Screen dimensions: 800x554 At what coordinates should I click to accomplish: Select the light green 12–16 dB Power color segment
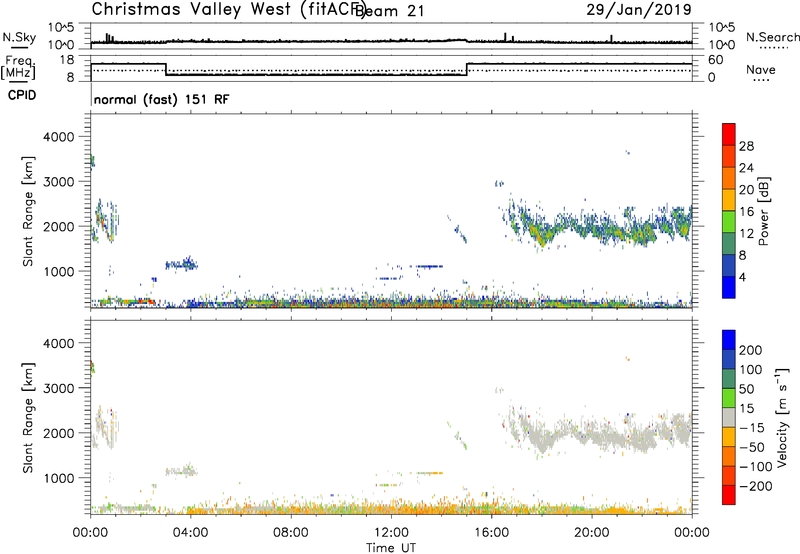pos(729,222)
